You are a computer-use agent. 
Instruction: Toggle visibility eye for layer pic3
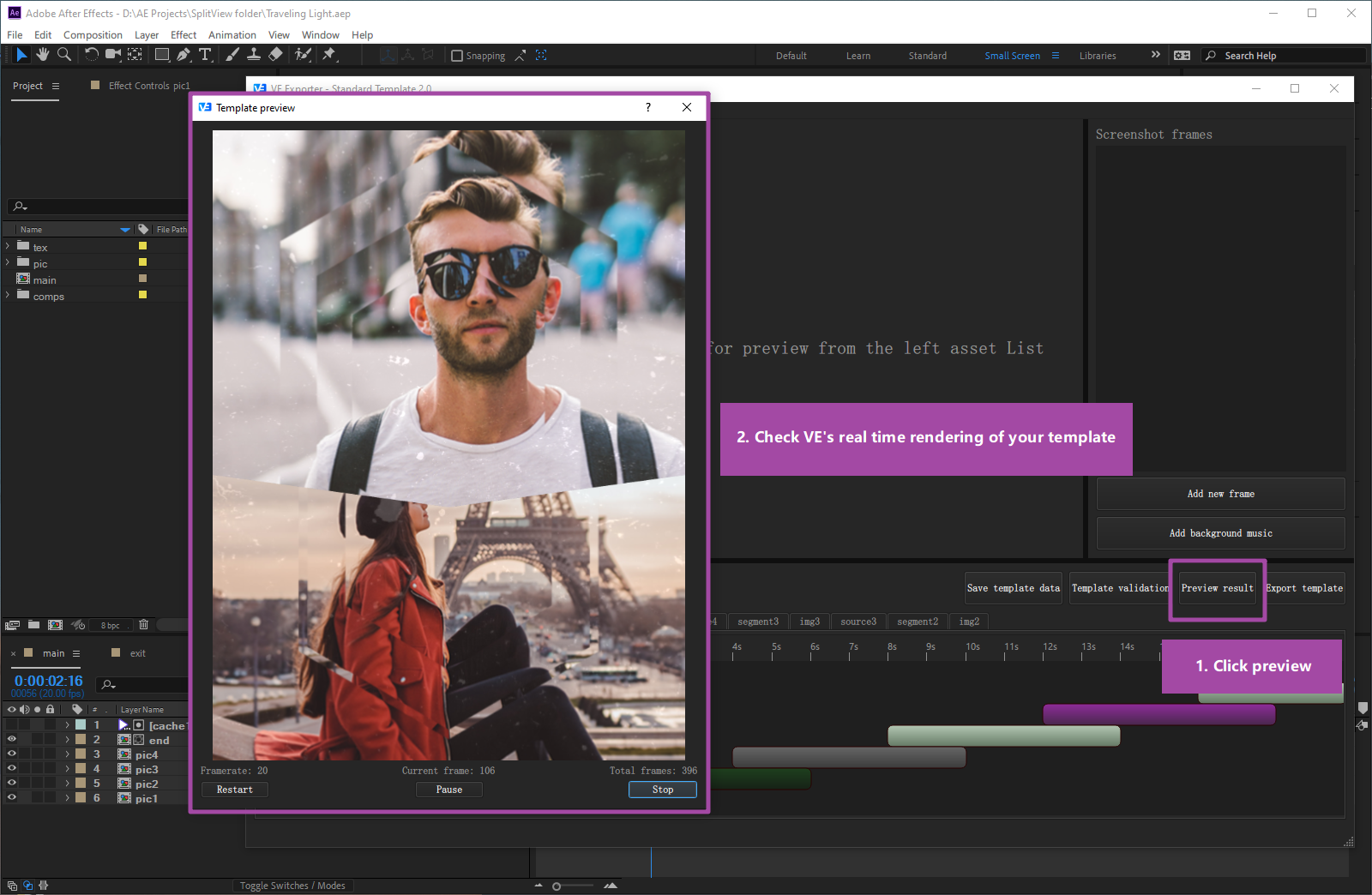(x=12, y=768)
